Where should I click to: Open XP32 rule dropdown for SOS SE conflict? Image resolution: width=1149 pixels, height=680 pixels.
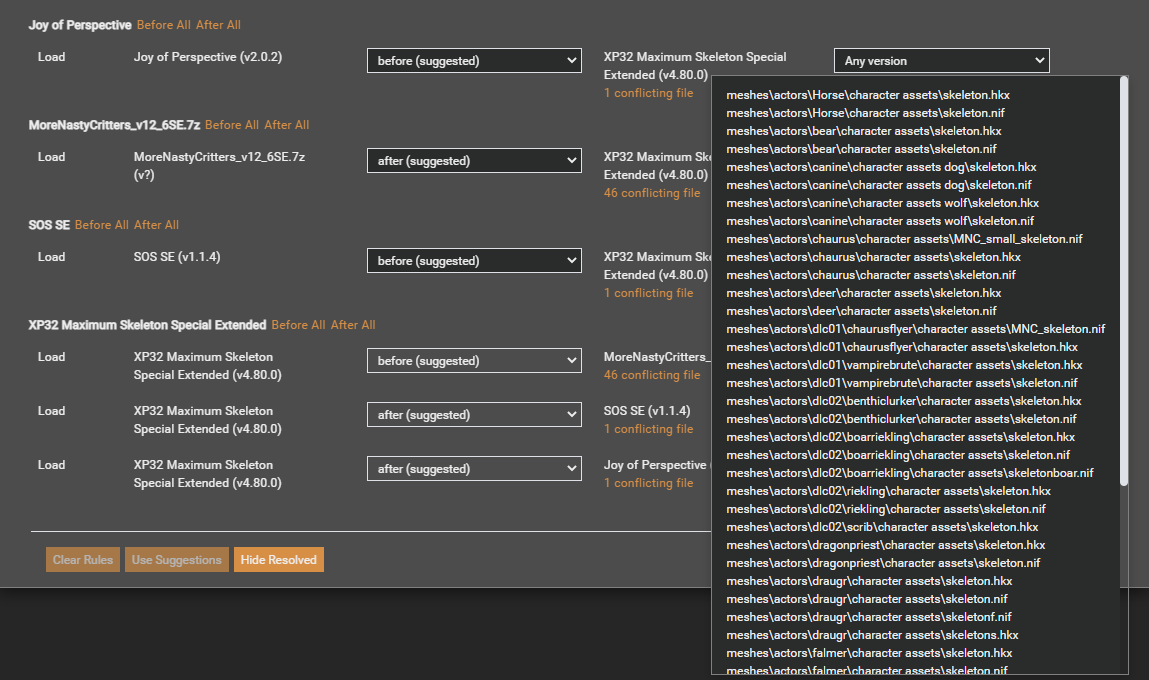(x=474, y=415)
